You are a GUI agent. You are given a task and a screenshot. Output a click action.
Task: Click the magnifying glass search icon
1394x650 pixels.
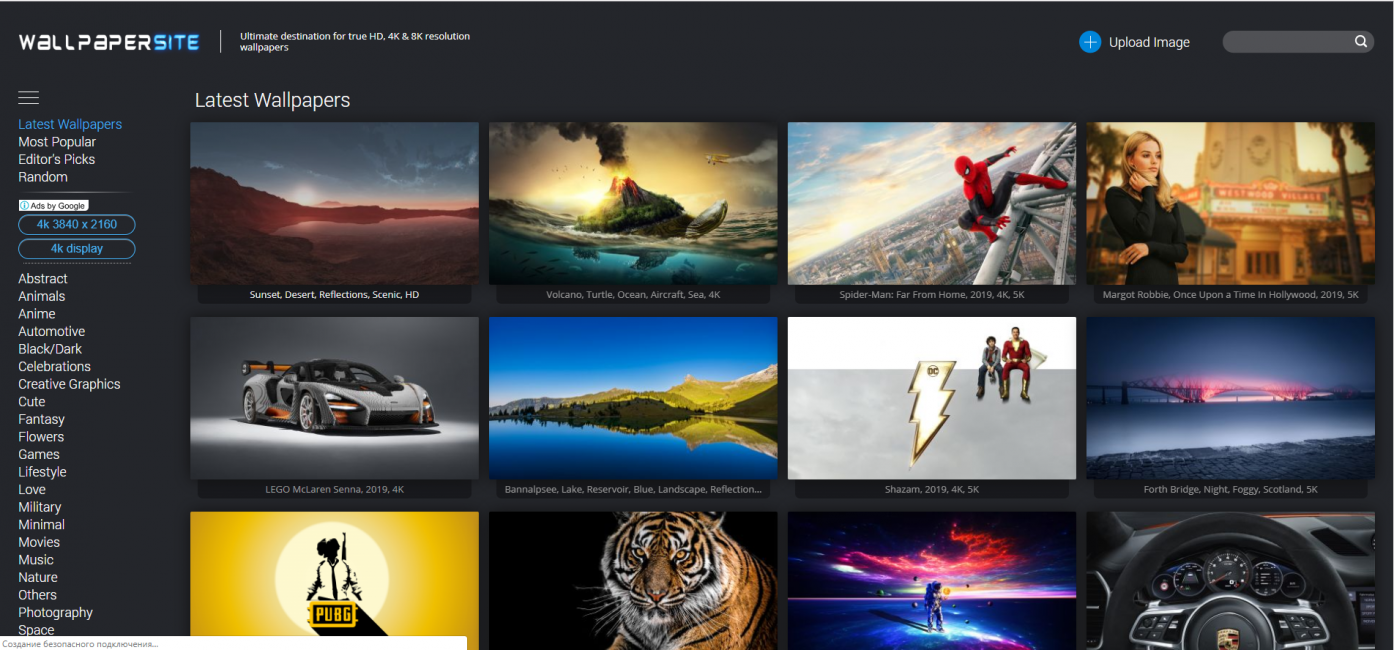click(x=1361, y=42)
